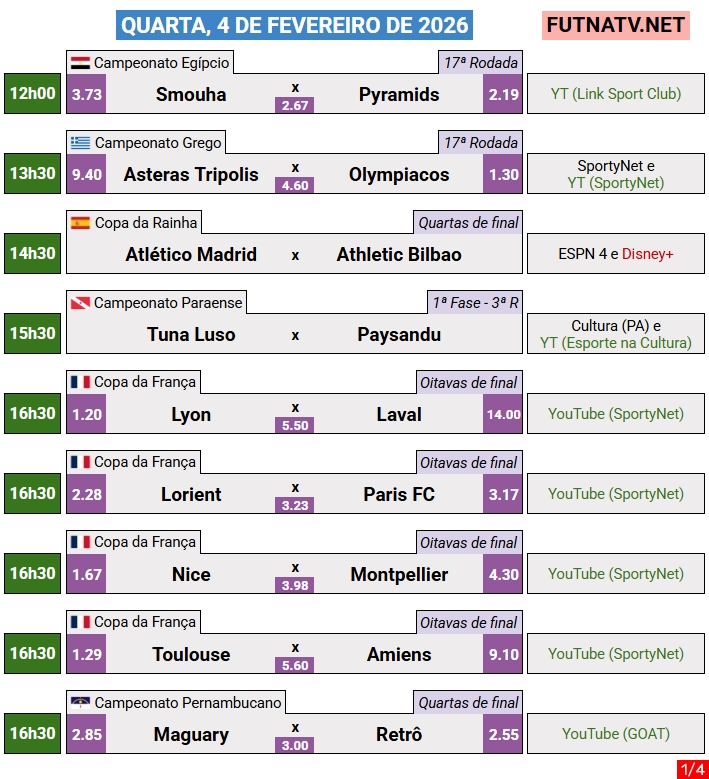709x779 pixels.
Task: Select Olympiacos win odds 1.30
Action: point(503,174)
